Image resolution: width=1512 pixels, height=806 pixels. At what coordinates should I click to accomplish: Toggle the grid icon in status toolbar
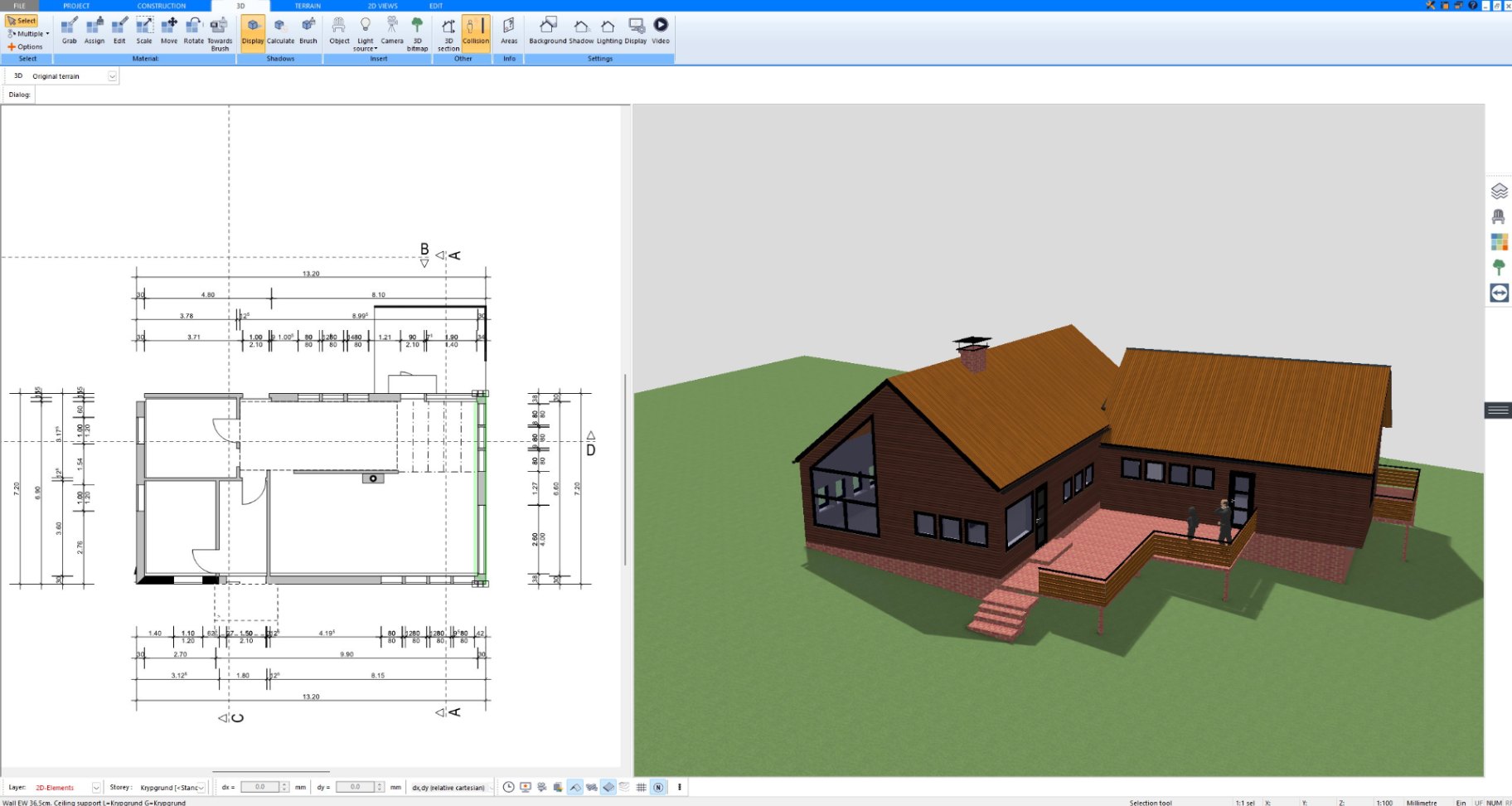pos(642,787)
